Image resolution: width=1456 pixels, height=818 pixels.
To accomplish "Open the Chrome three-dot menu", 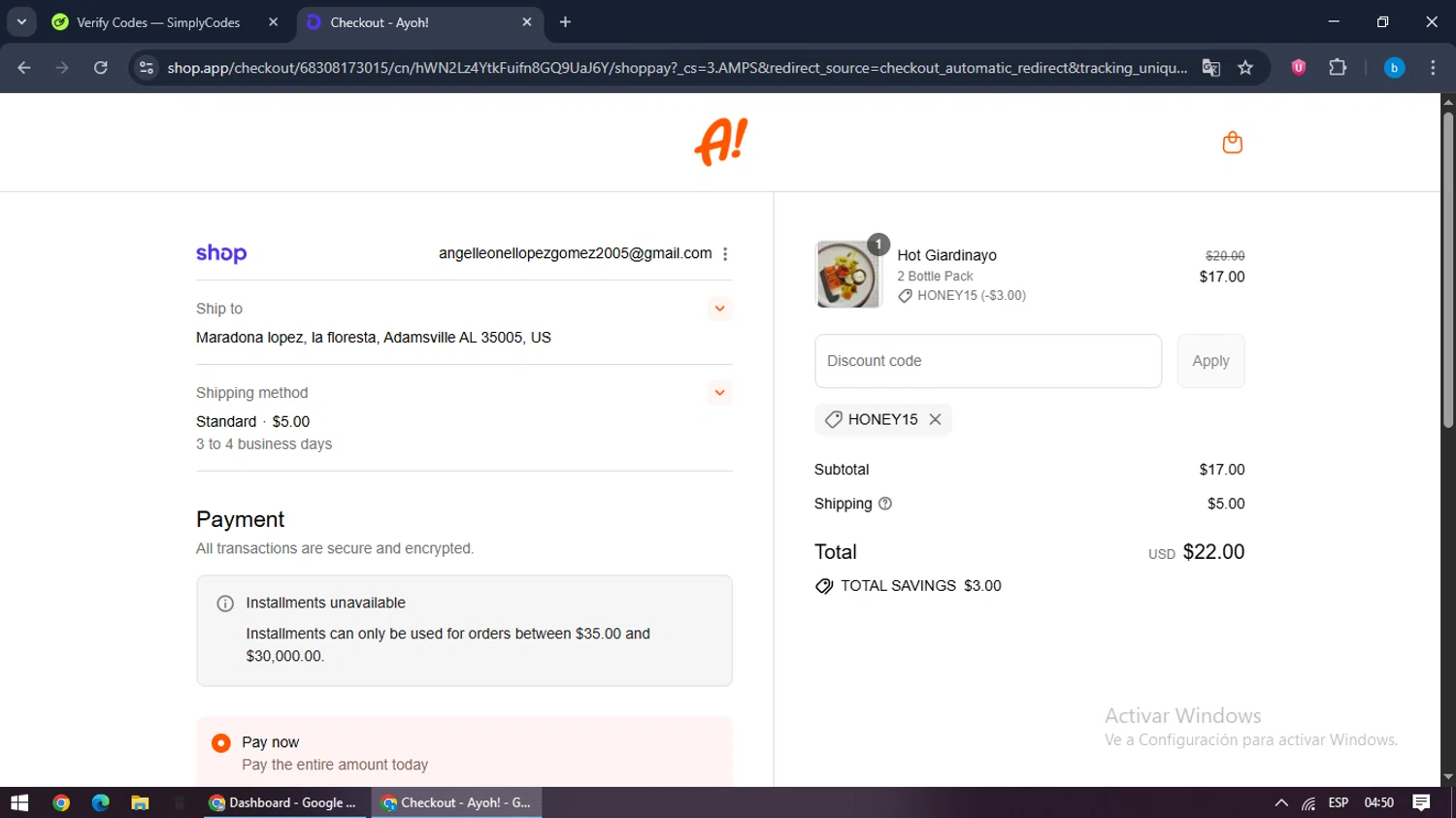I will (x=1433, y=68).
